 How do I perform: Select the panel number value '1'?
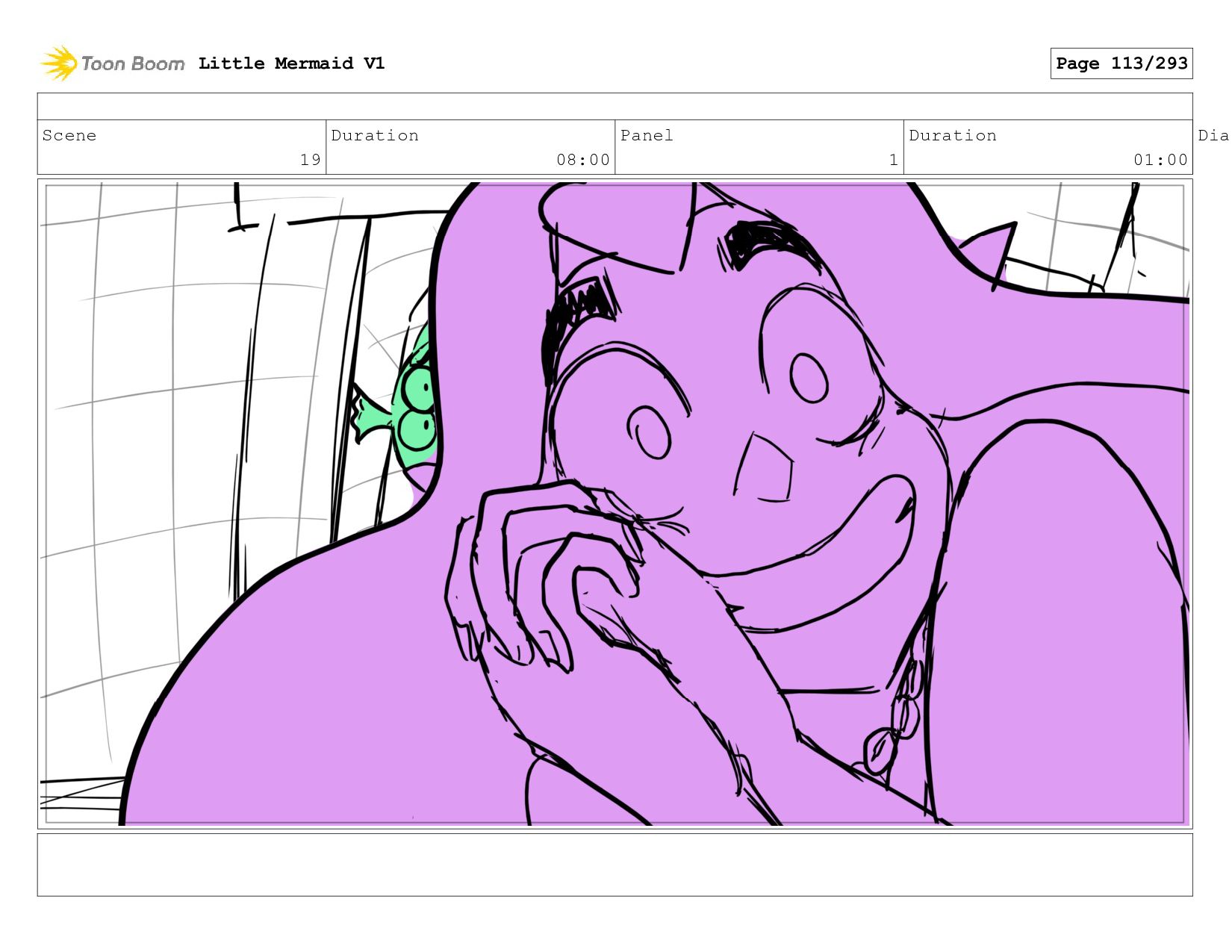(x=893, y=160)
